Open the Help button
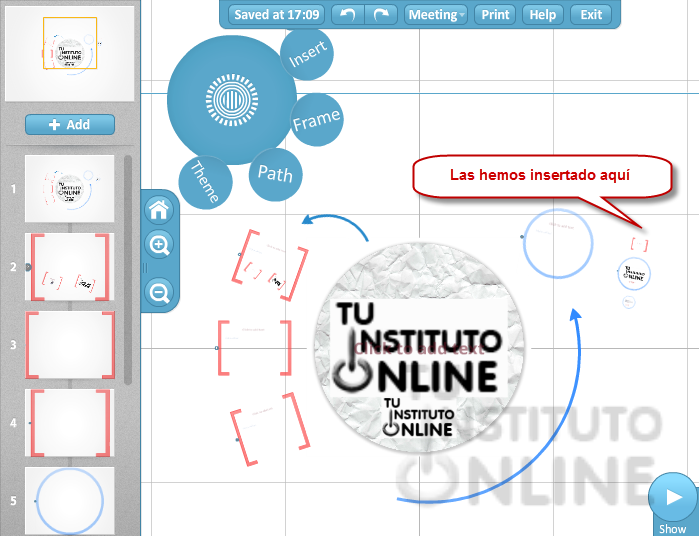 (543, 15)
